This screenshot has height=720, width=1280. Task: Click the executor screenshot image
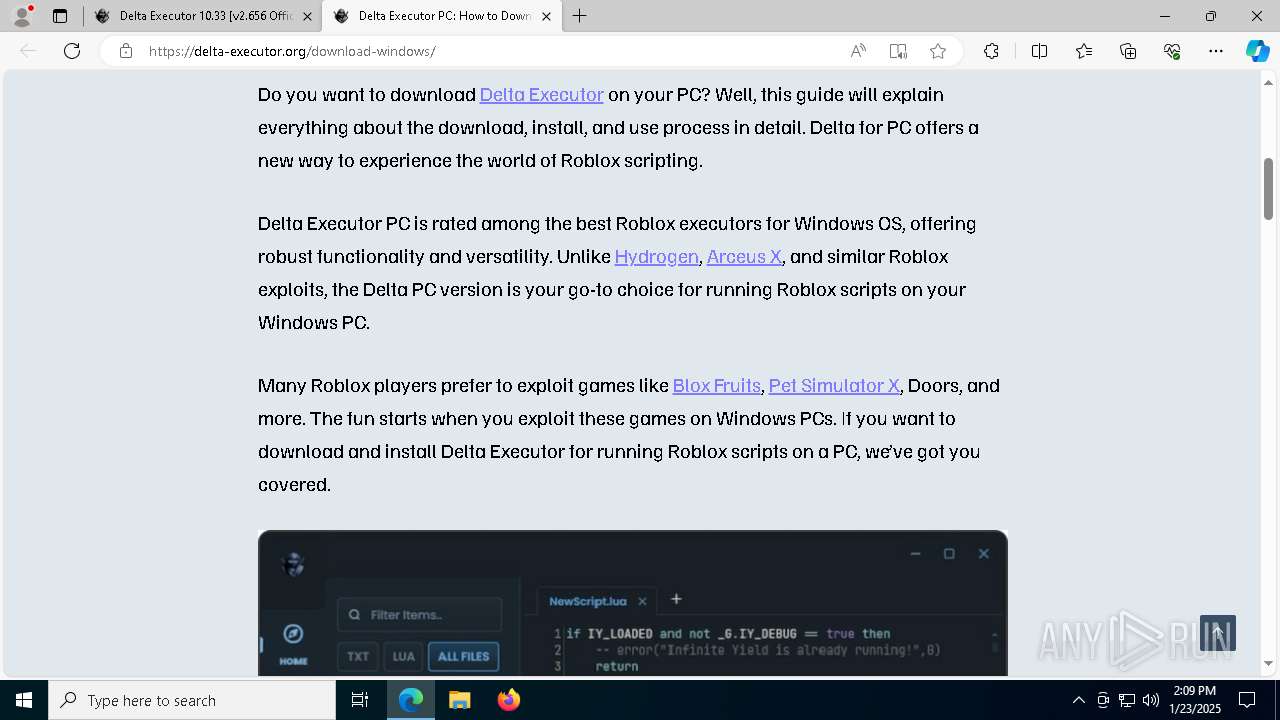click(632, 603)
